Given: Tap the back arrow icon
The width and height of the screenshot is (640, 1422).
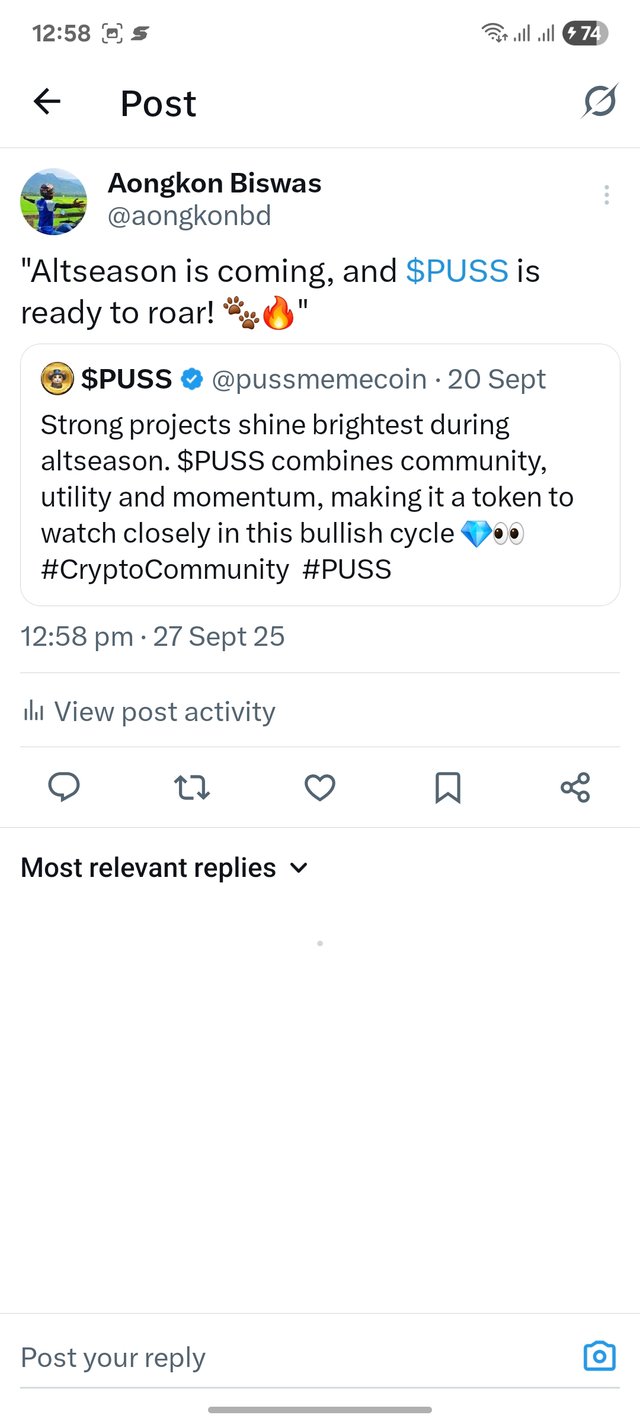Looking at the screenshot, I should click(47, 102).
